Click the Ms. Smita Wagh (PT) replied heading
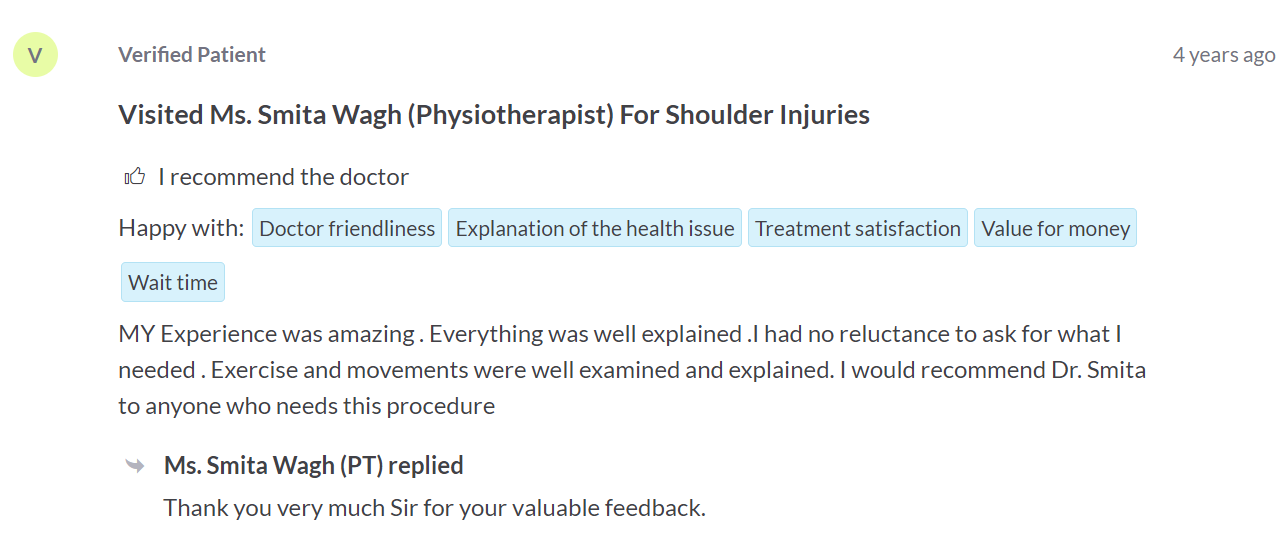1279x550 pixels. pyautogui.click(x=314, y=465)
